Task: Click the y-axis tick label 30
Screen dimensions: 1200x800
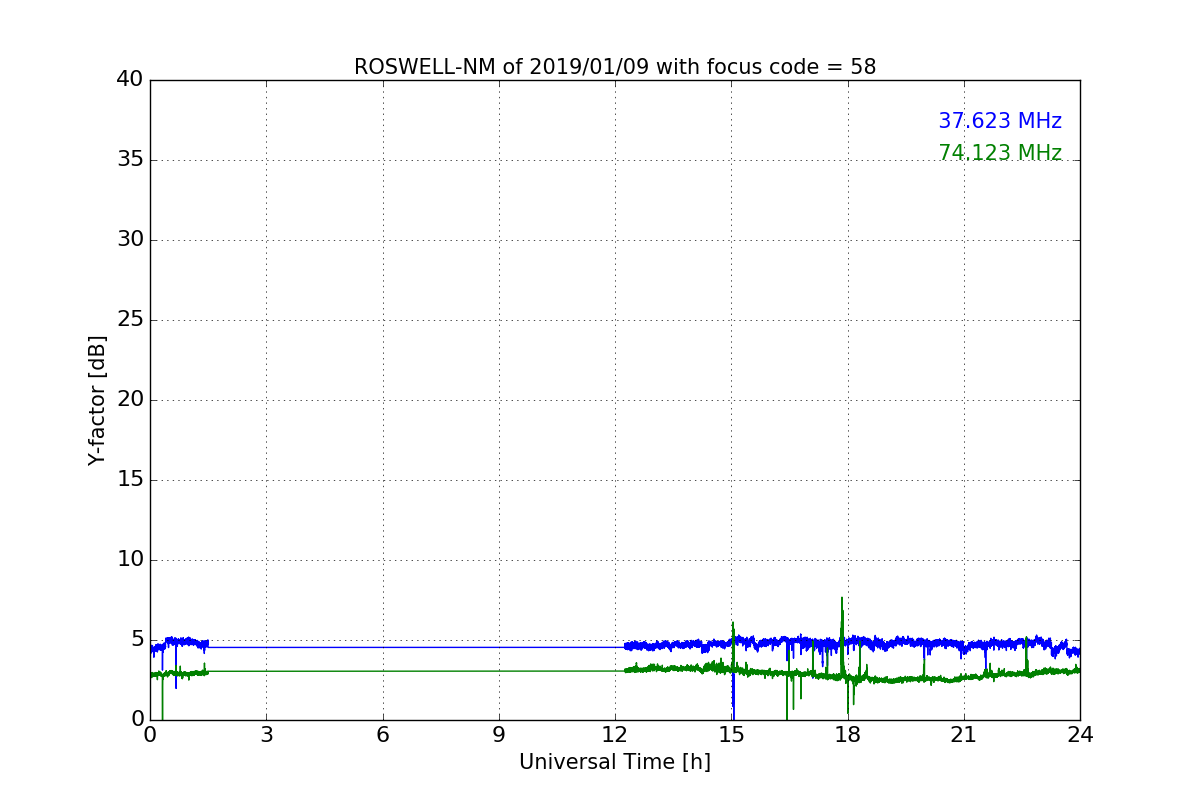Action: click(130, 239)
